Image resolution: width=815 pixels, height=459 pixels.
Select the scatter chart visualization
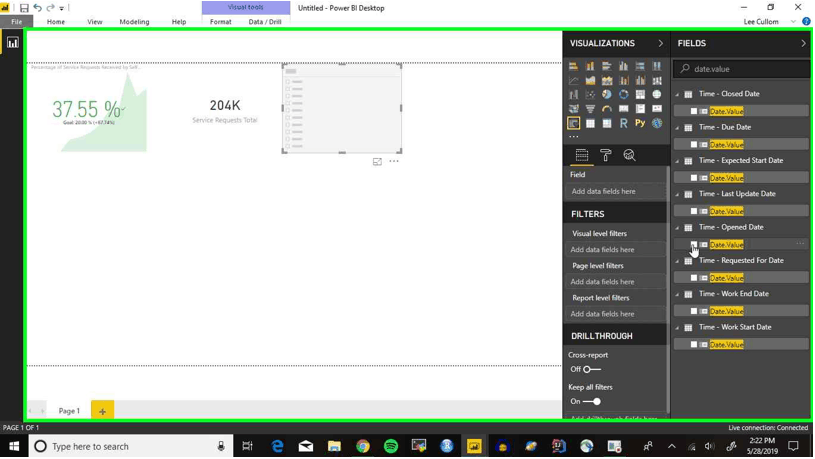pyautogui.click(x=590, y=95)
